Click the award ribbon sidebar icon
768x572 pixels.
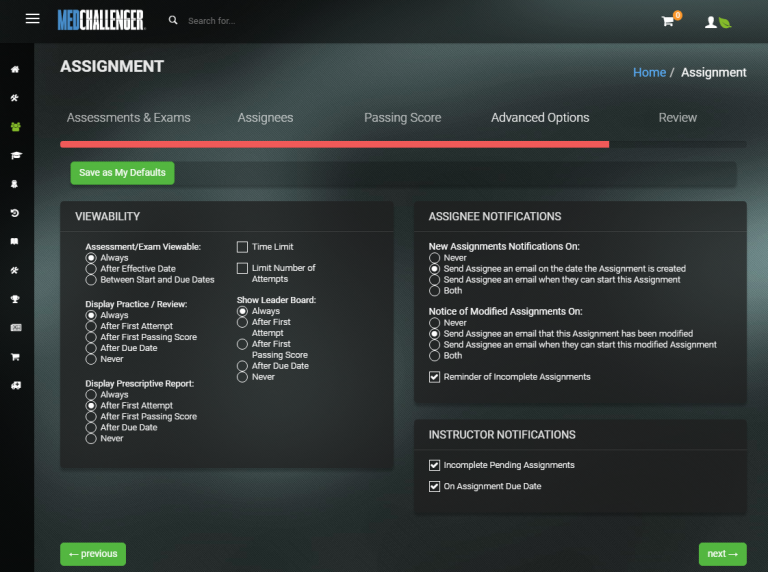point(14,184)
